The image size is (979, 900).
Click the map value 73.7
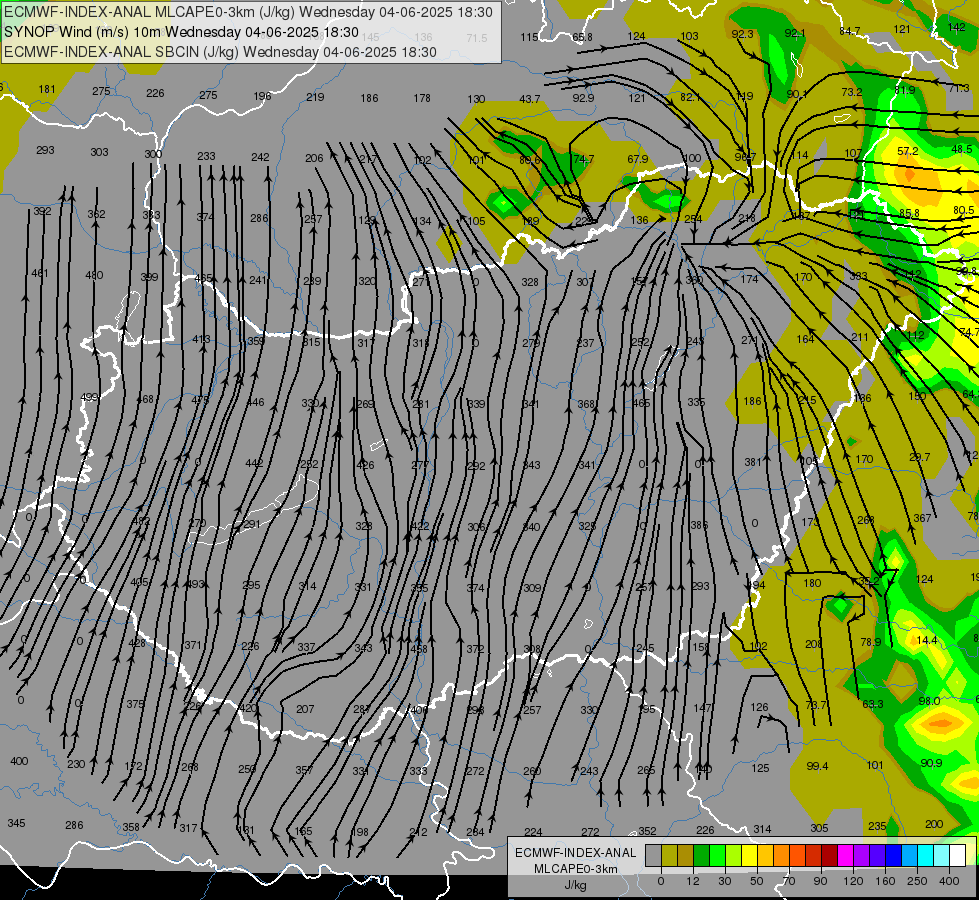pyautogui.click(x=815, y=705)
